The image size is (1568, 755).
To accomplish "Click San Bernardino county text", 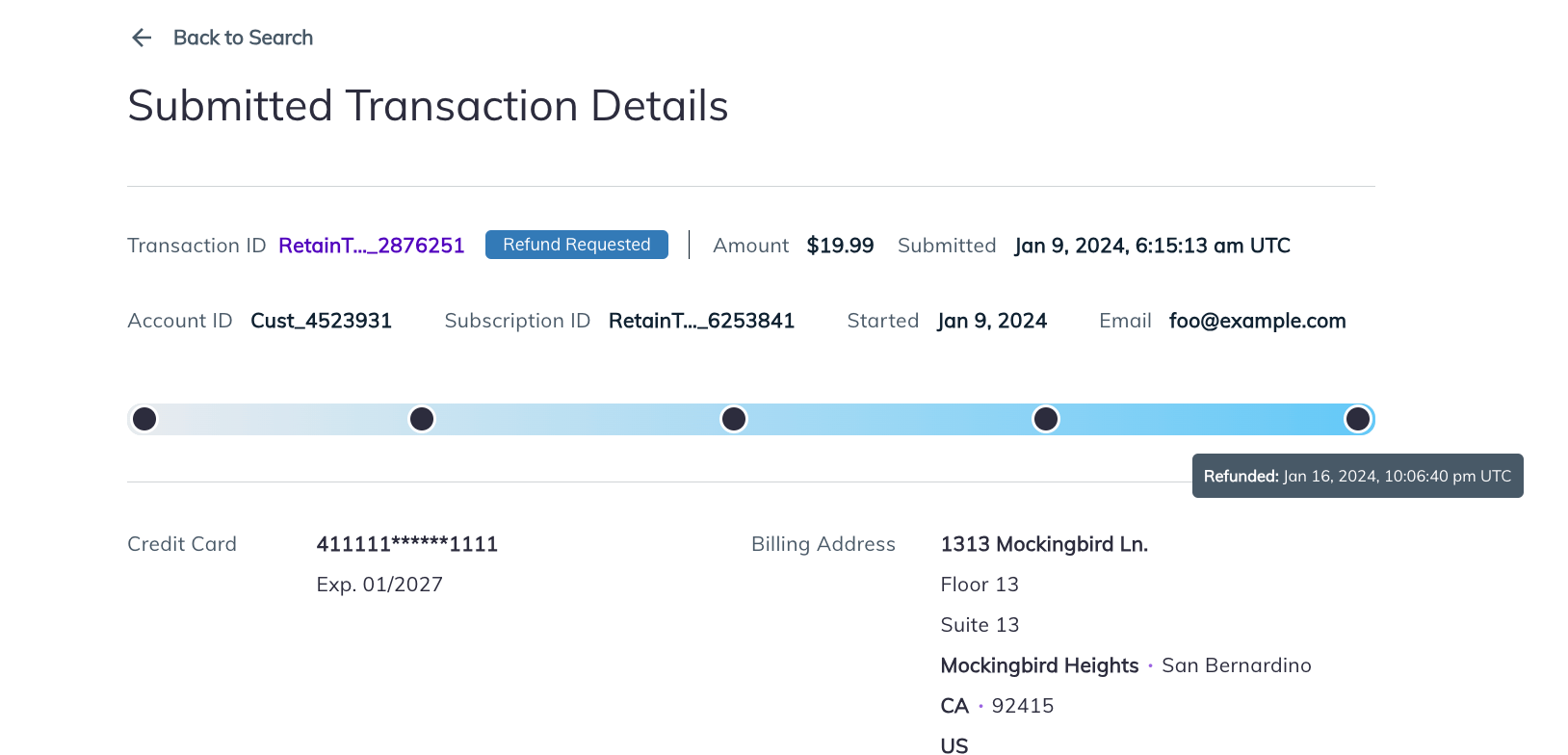I will click(1237, 665).
